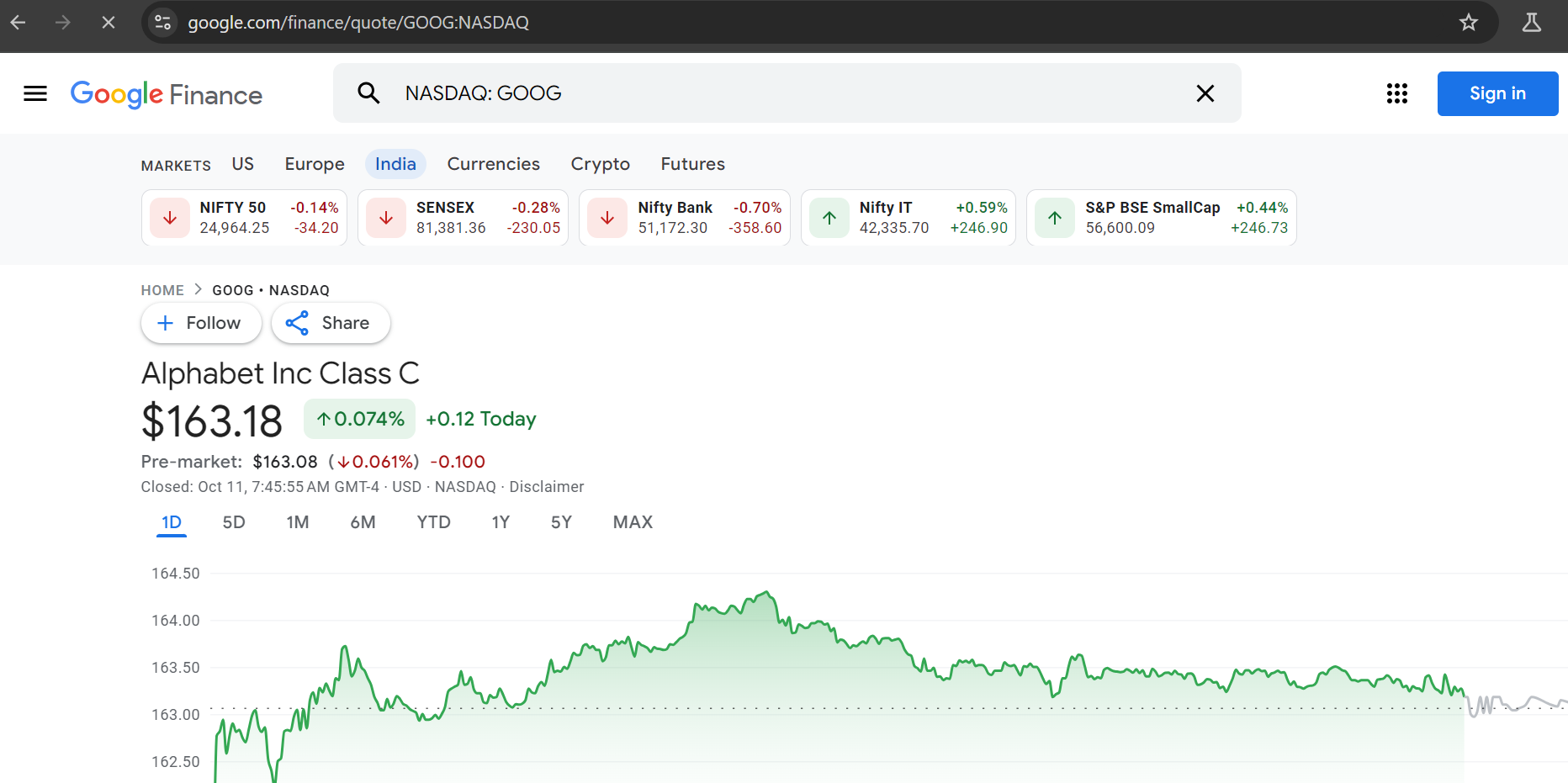
Task: Follow the Alphabet Inc Class C stock
Action: coord(201,323)
